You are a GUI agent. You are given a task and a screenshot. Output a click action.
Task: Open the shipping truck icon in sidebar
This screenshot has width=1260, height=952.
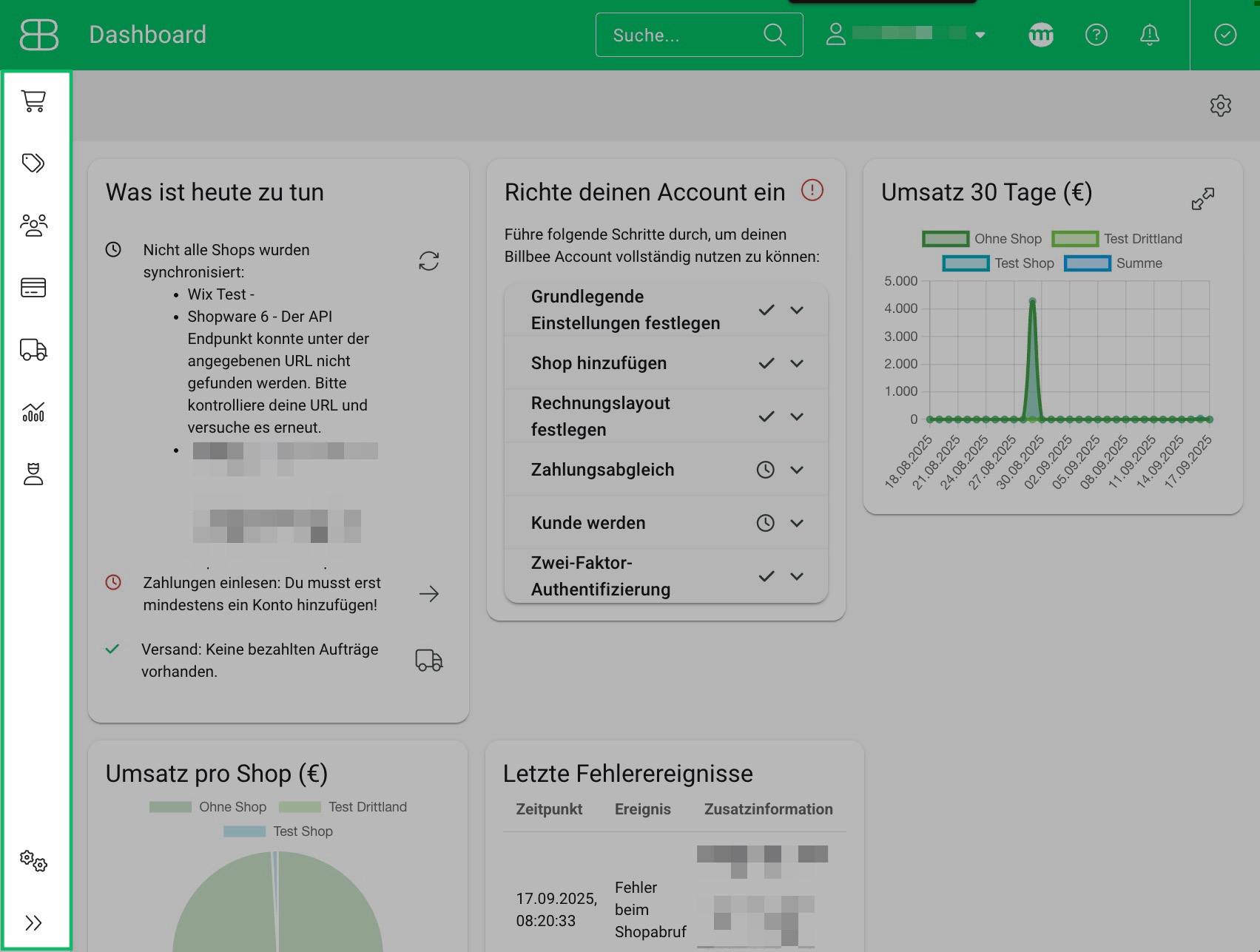[x=33, y=349]
